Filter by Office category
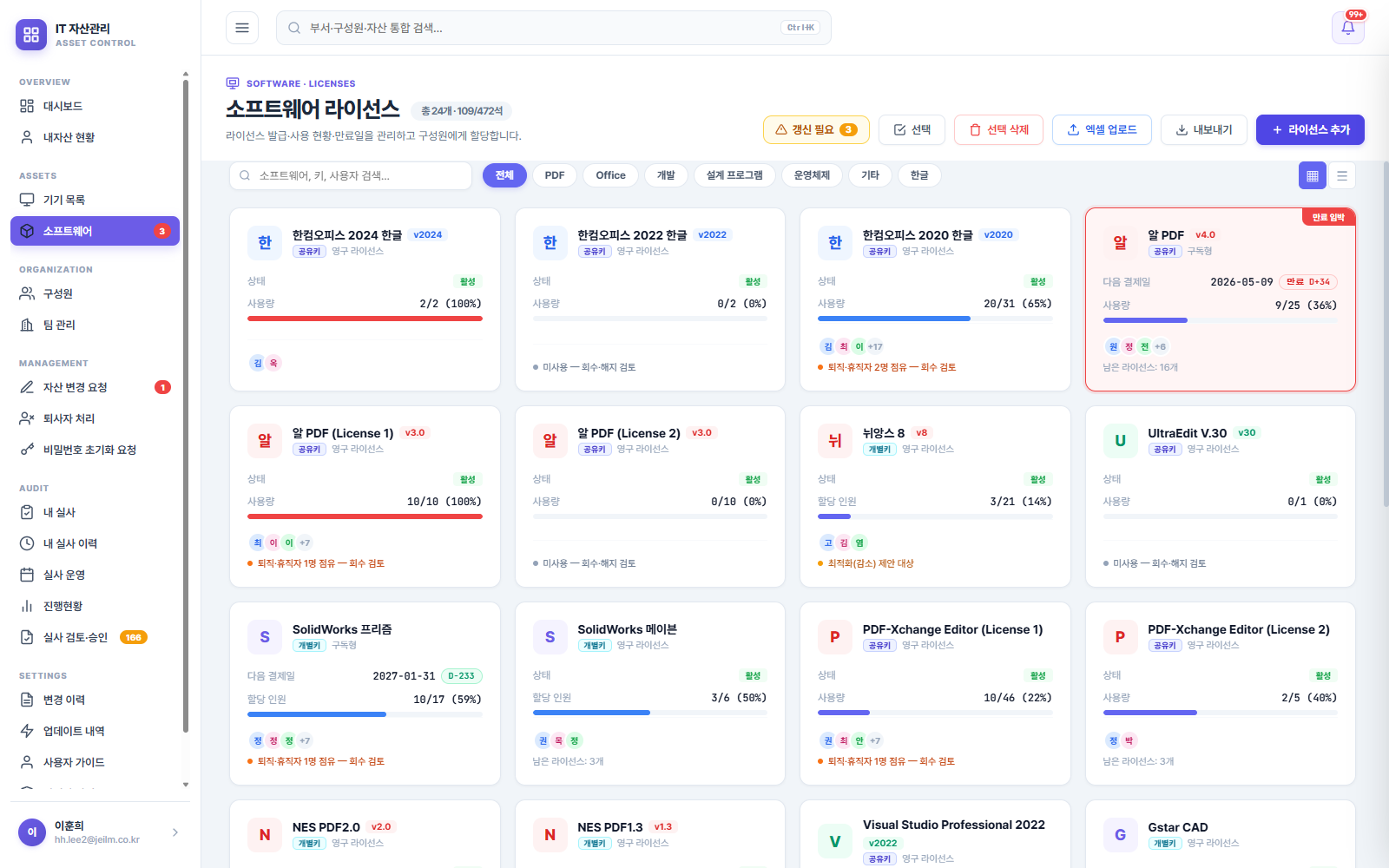Image resolution: width=1389 pixels, height=868 pixels. pos(611,175)
